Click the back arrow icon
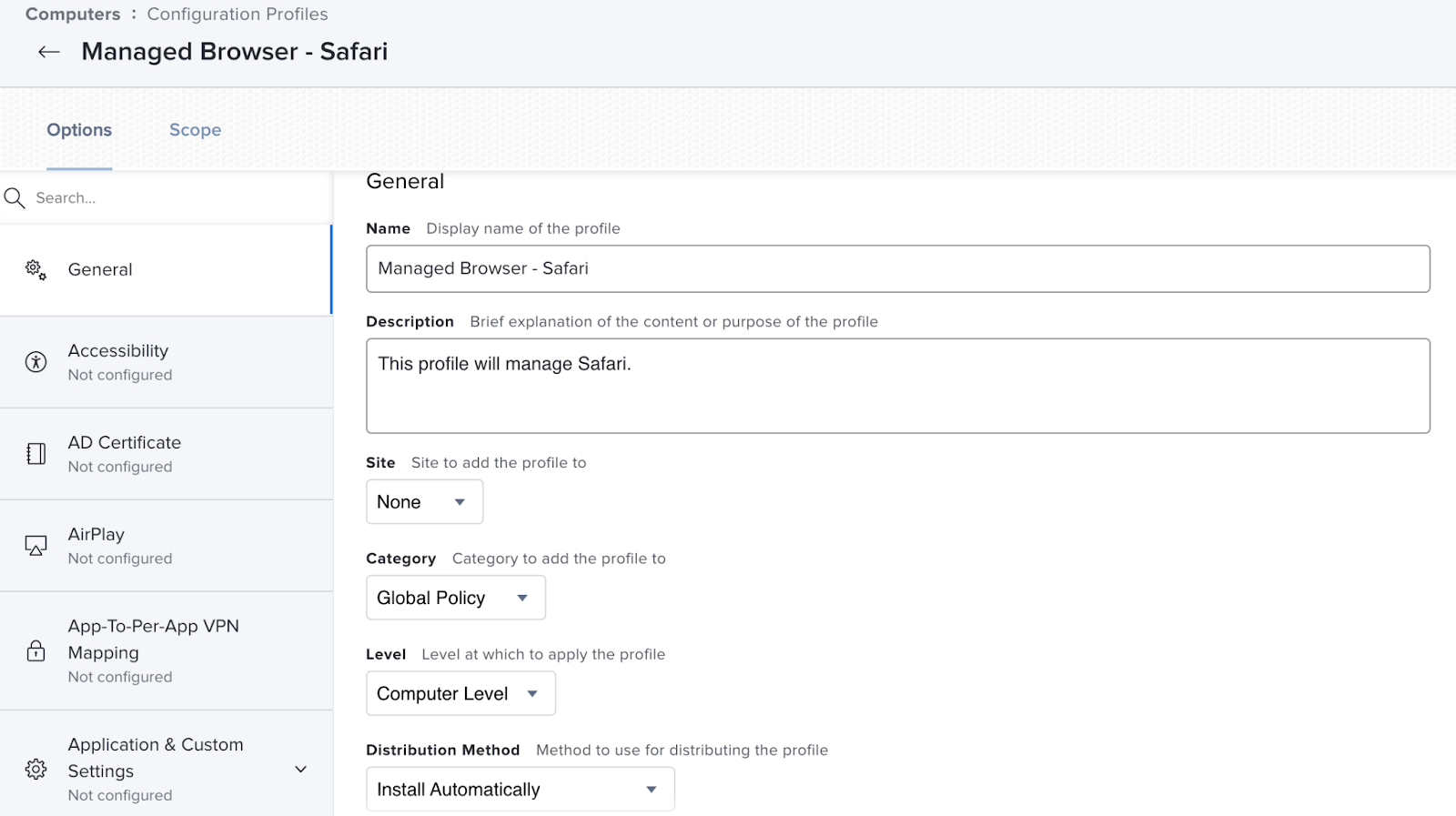 (x=49, y=52)
